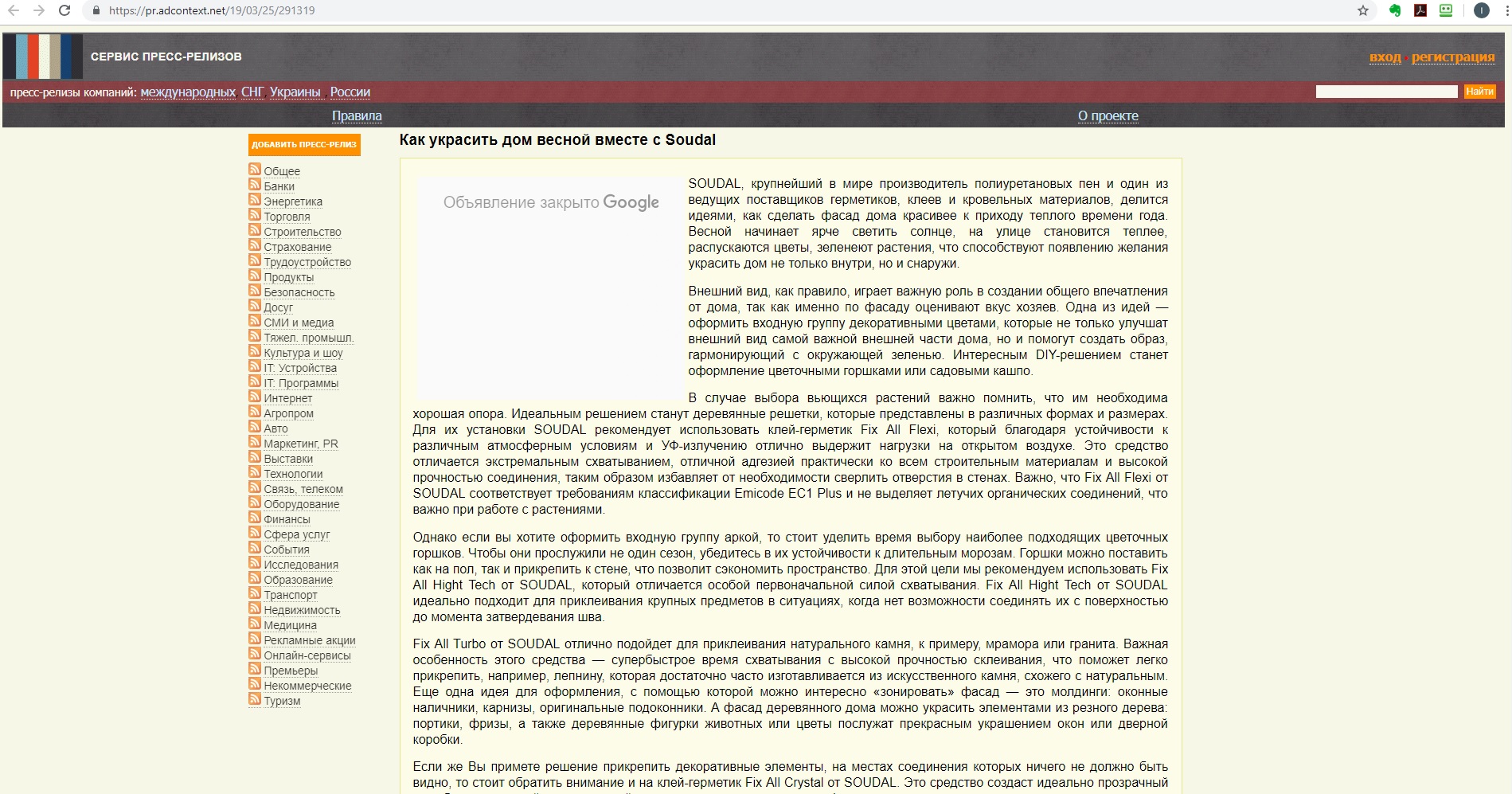Viewport: 1512px width, 794px height.
Task: Reload the page with the refresh icon
Action: coord(64,10)
